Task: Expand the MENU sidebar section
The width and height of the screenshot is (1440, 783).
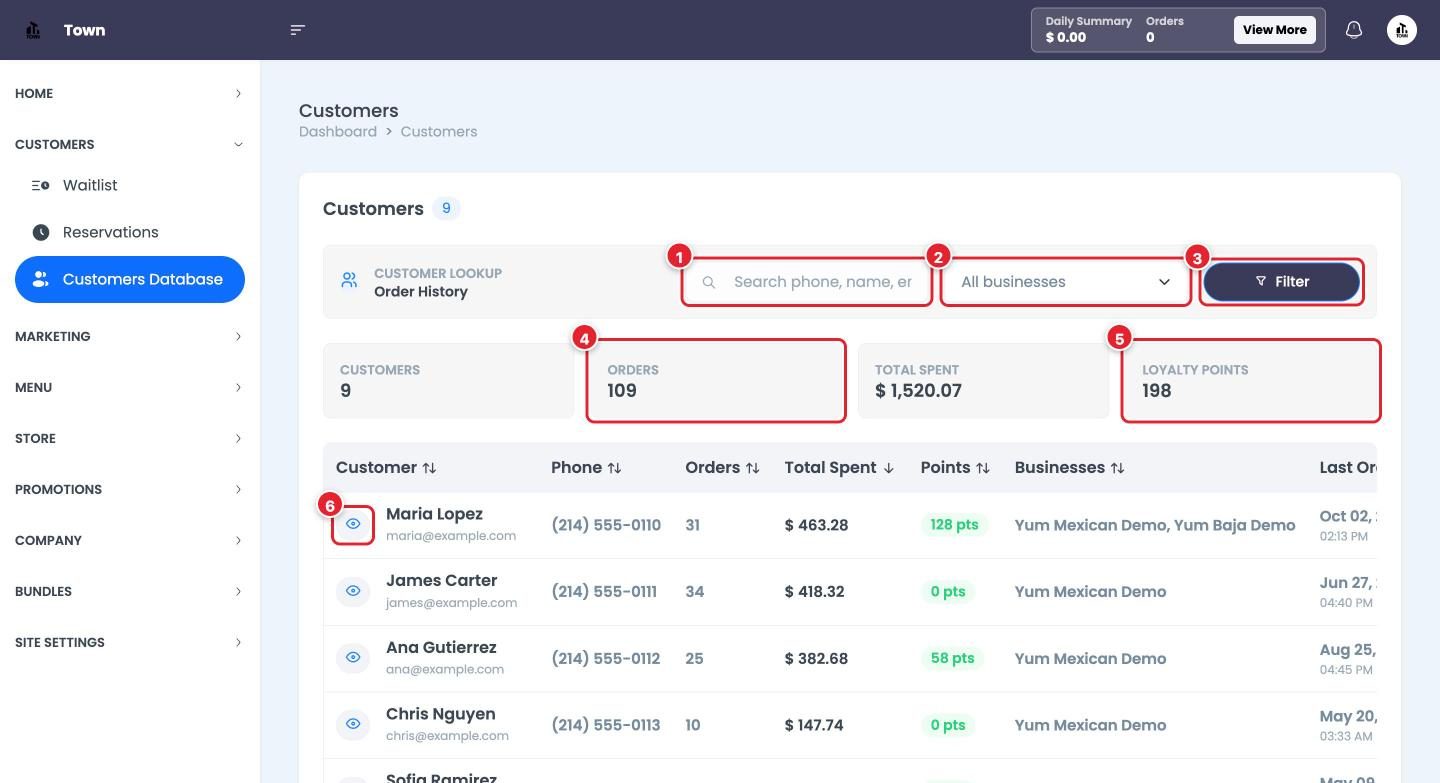Action: (130, 387)
